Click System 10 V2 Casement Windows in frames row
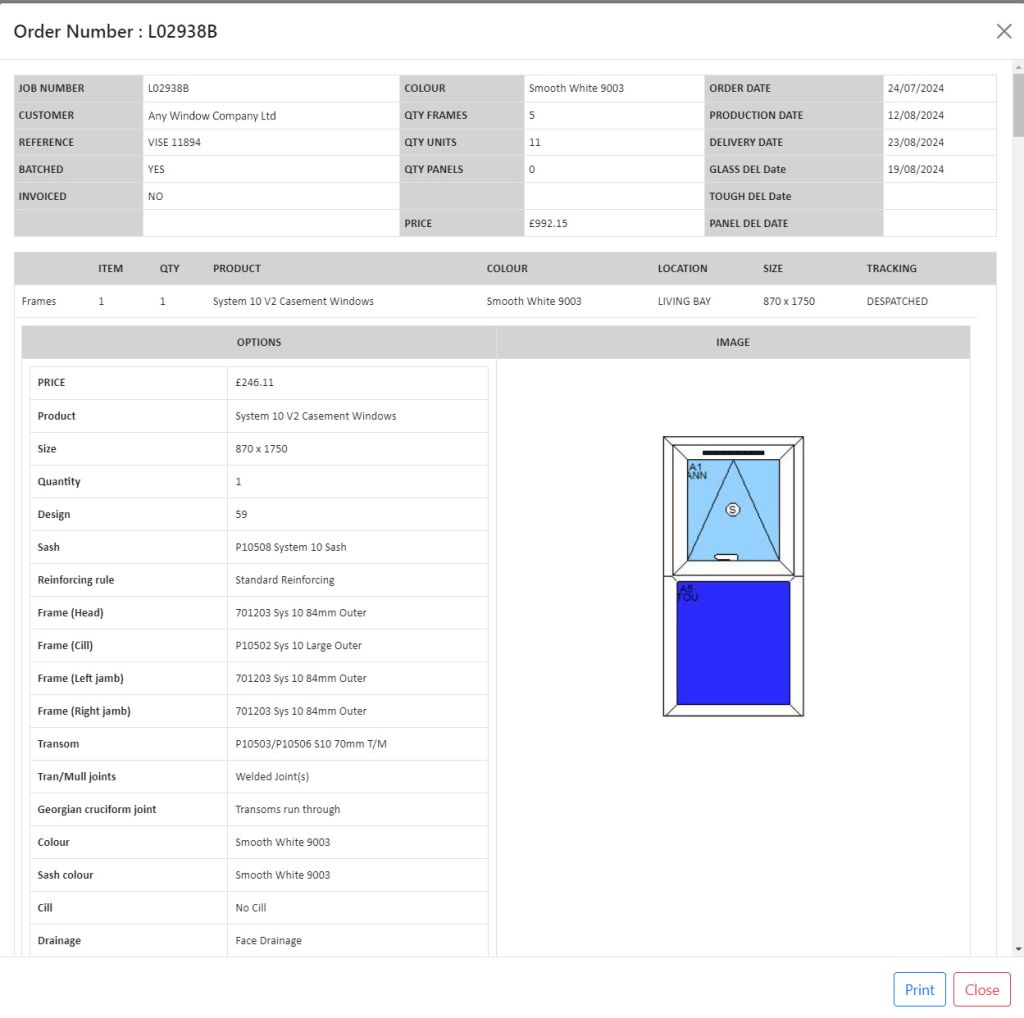The width and height of the screenshot is (1024, 1018). [293, 301]
